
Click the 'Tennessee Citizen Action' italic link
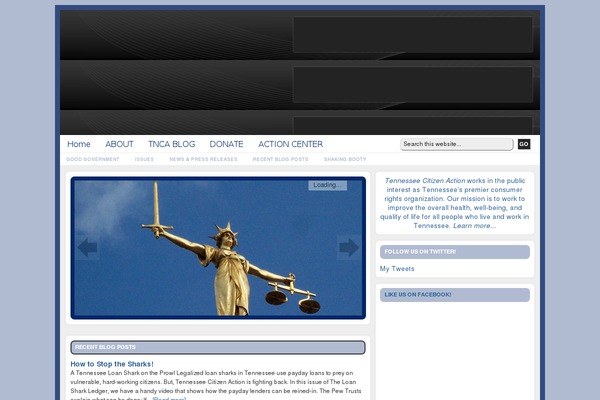425,181
